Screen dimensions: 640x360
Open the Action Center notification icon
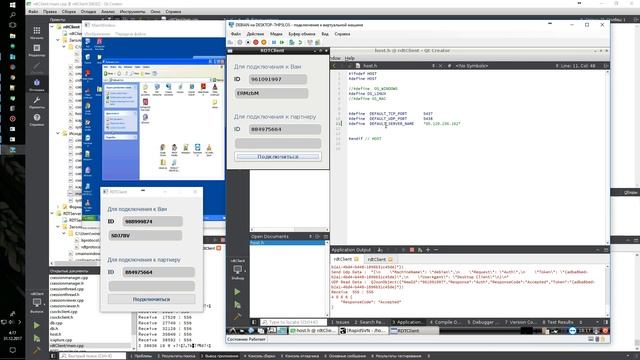[x=12, y=350]
